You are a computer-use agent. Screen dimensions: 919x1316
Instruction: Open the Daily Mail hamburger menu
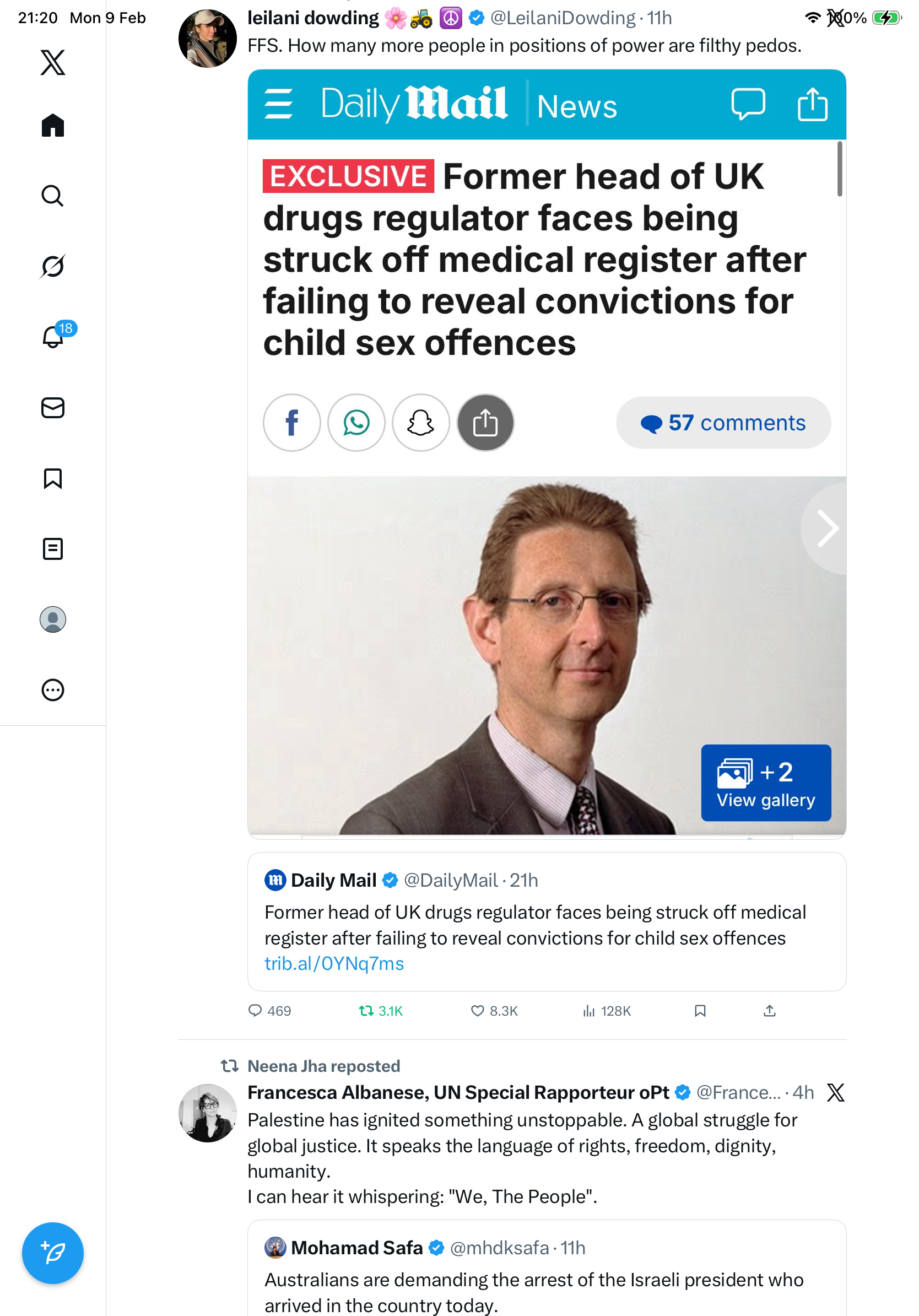278,104
